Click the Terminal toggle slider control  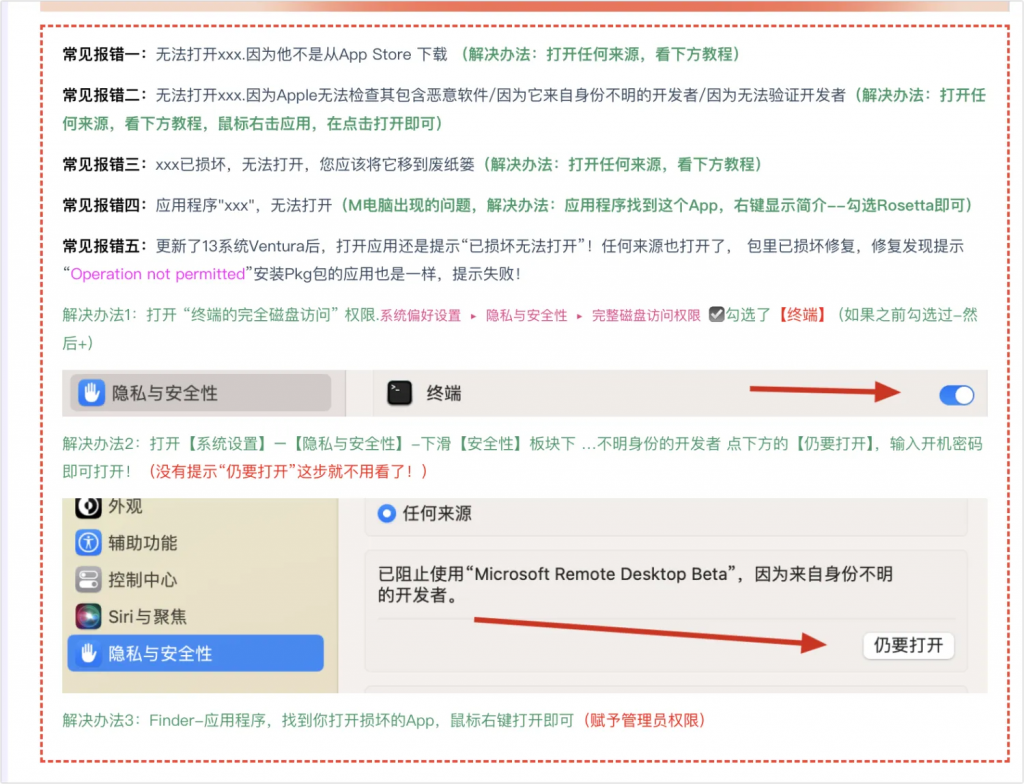tap(956, 395)
